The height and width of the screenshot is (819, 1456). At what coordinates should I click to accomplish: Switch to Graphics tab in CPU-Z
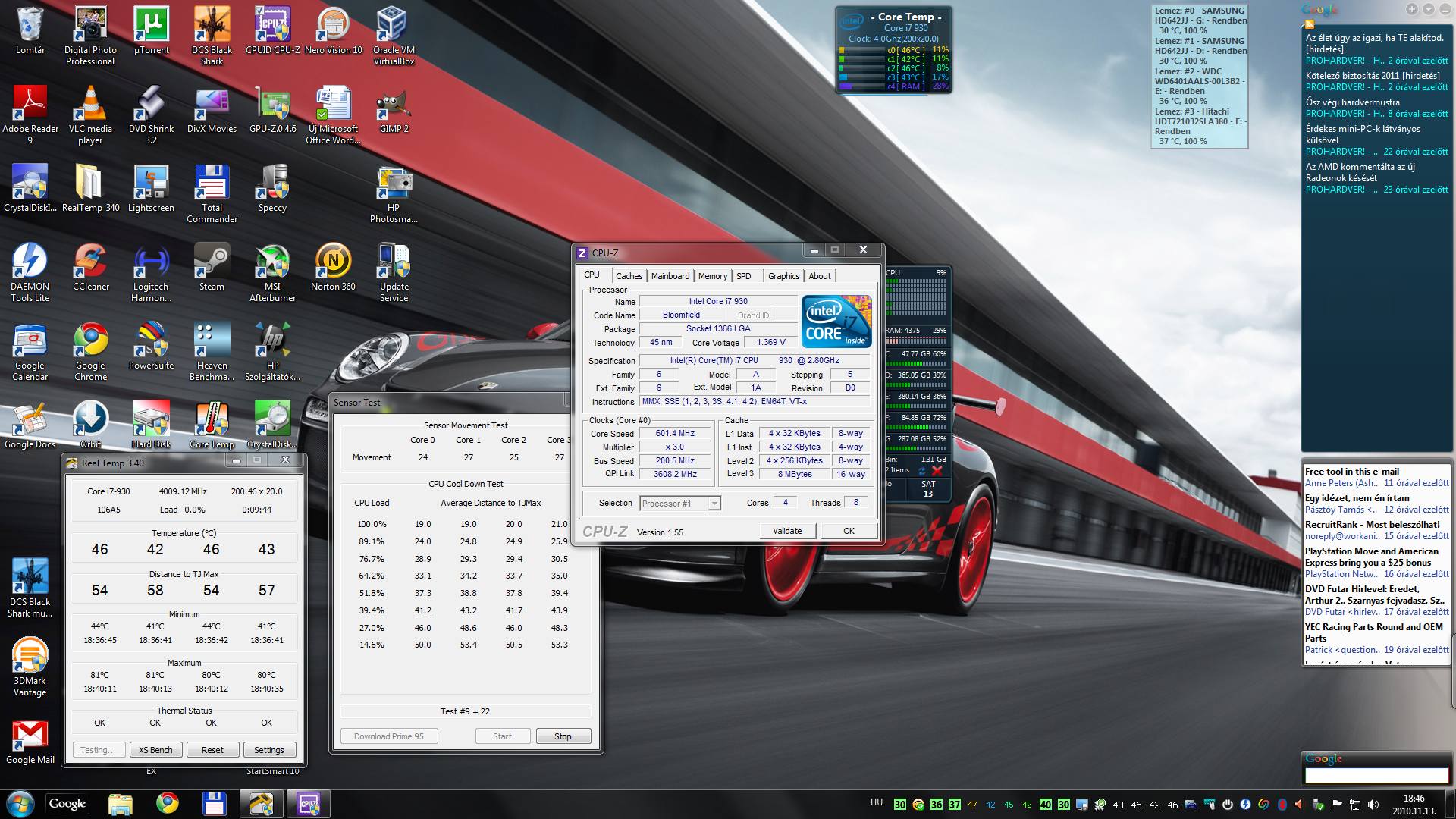(x=783, y=276)
